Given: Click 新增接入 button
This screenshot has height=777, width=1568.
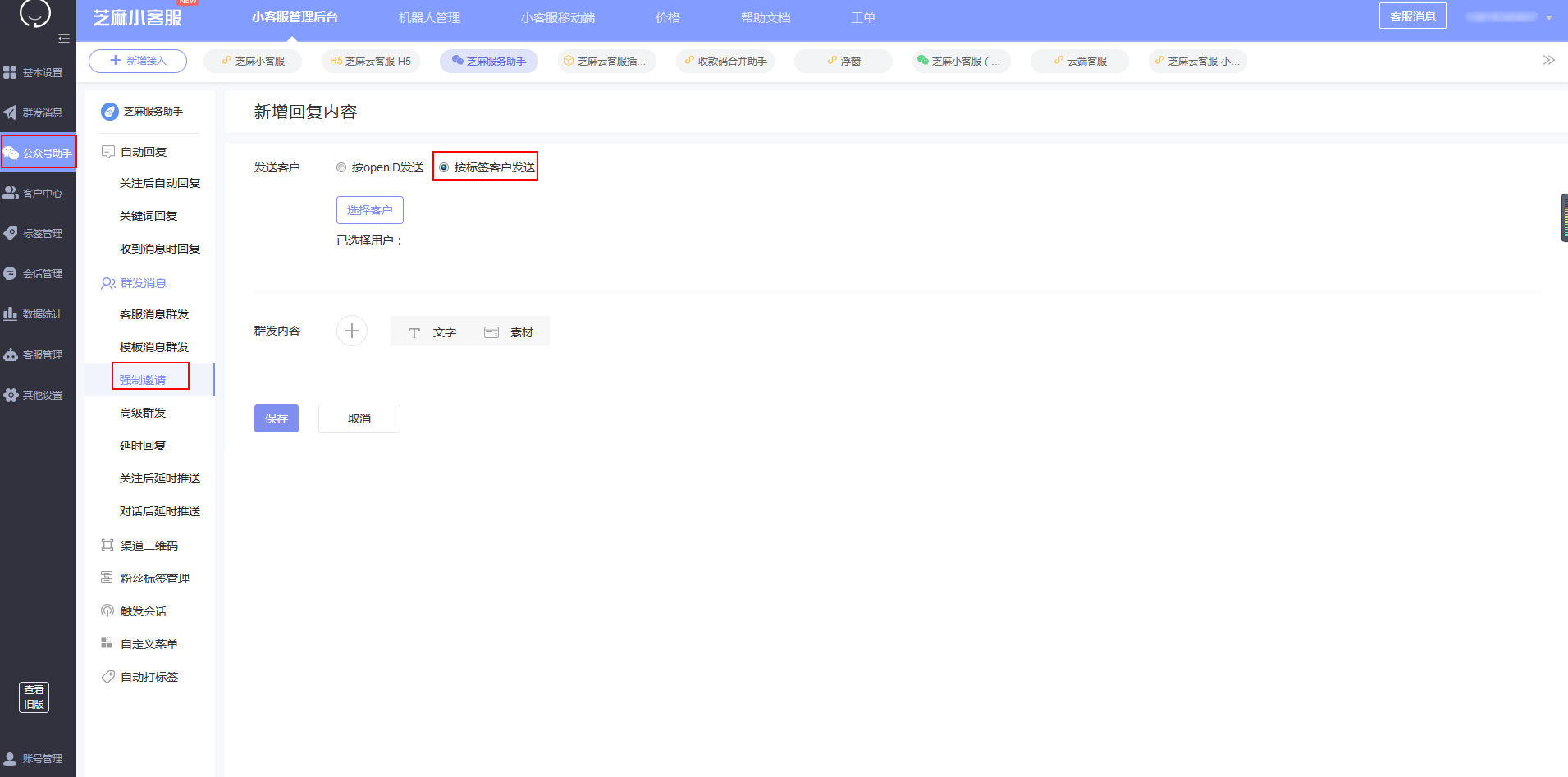Looking at the screenshot, I should pyautogui.click(x=138, y=61).
